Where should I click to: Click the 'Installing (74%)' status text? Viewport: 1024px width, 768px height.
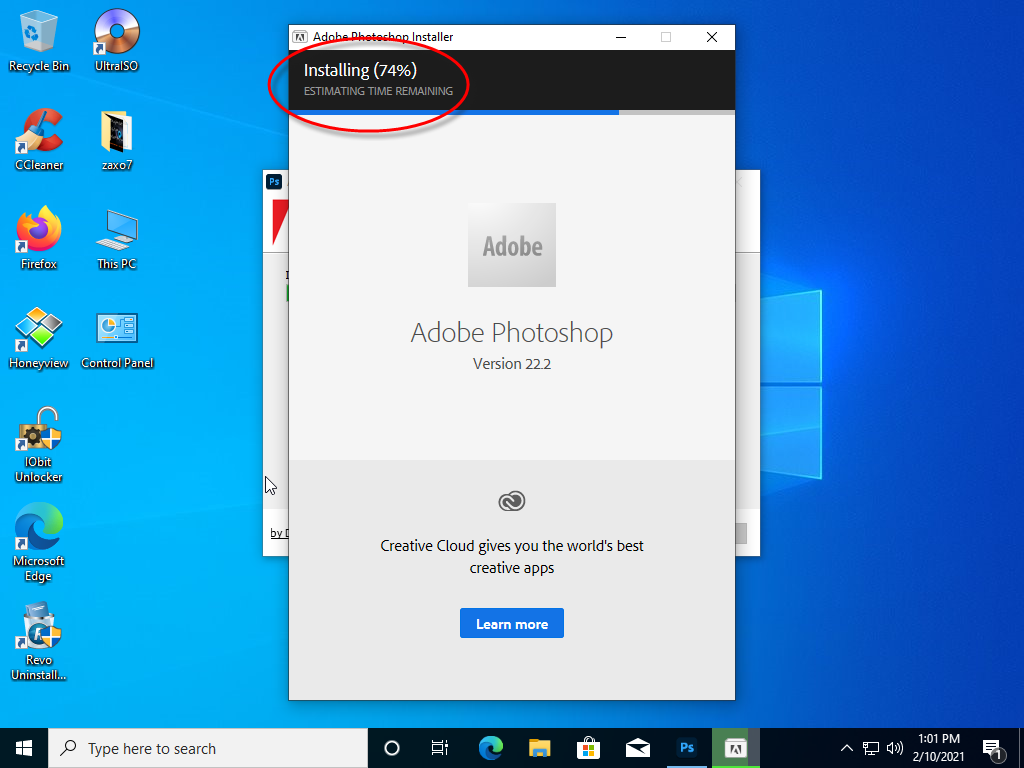[360, 70]
